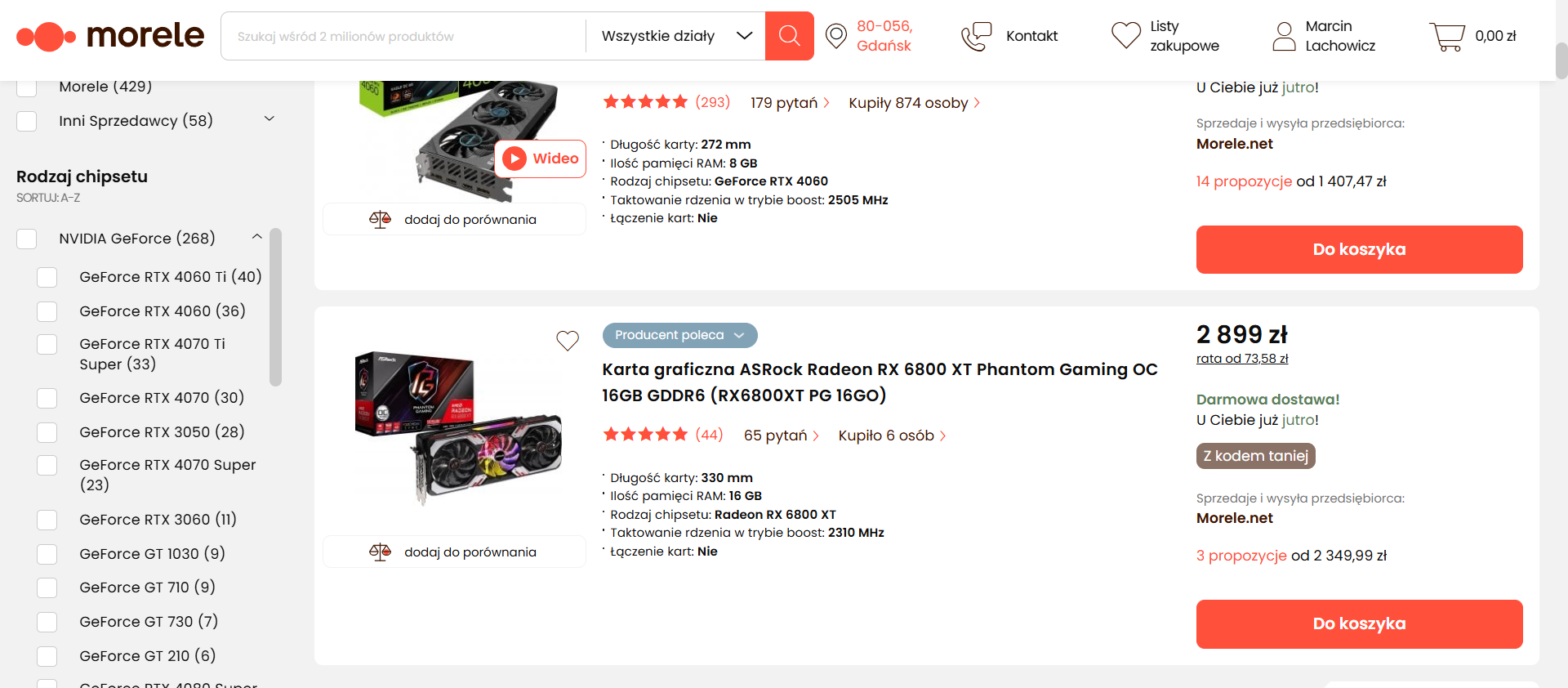The image size is (1568, 688).
Task: Click the Kontakt phone icon
Action: point(976,36)
